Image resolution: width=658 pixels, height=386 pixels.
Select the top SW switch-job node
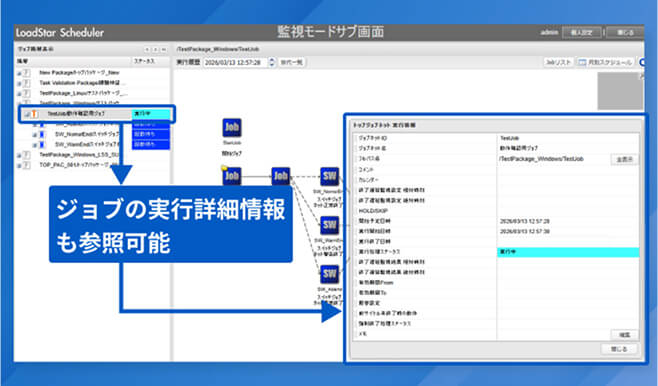pos(329,176)
